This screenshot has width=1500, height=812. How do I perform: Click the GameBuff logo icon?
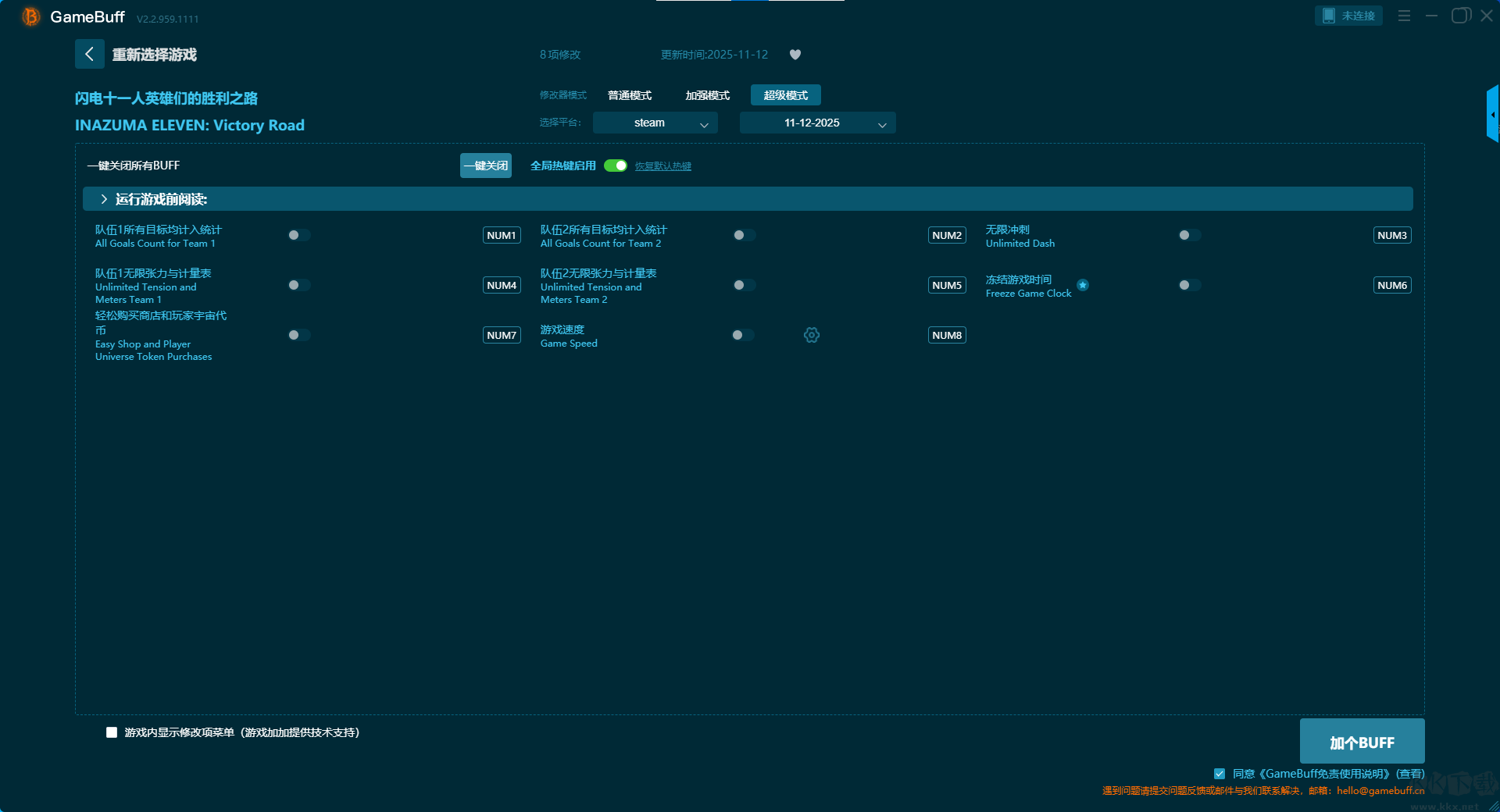point(30,16)
